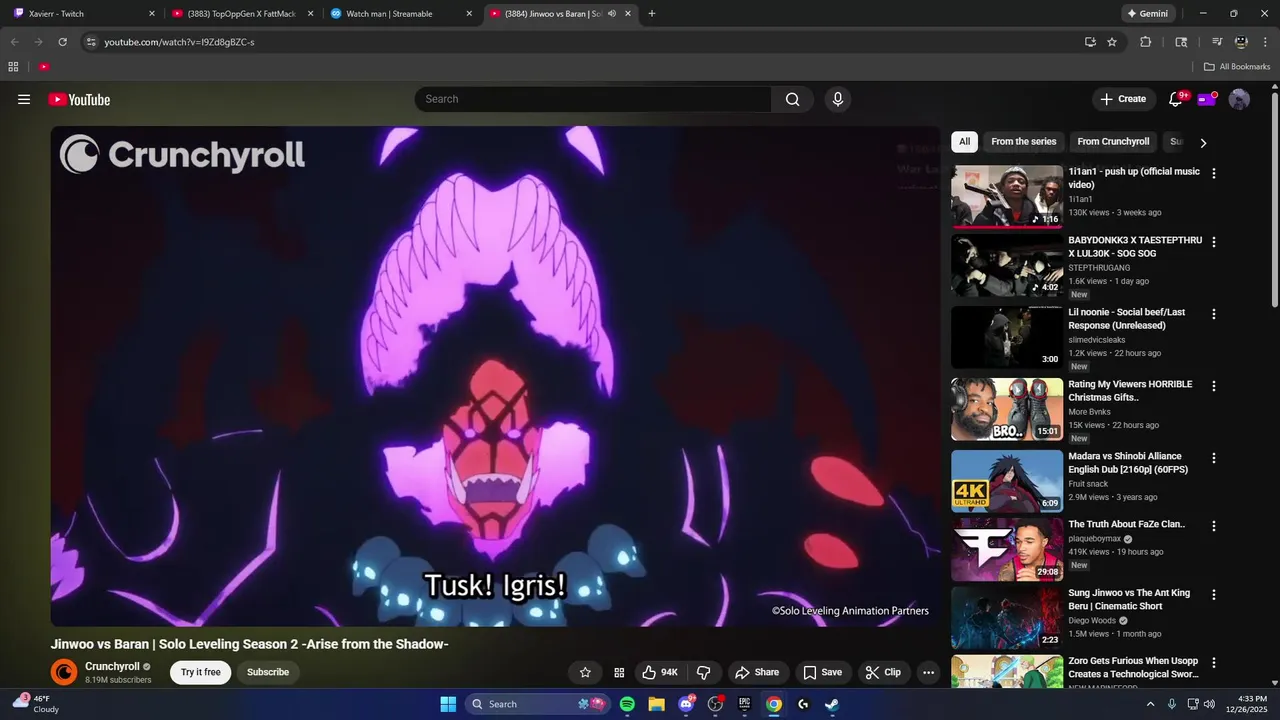The height and width of the screenshot is (720, 1280).
Task: Reload the page in Chrome
Action: click(62, 42)
